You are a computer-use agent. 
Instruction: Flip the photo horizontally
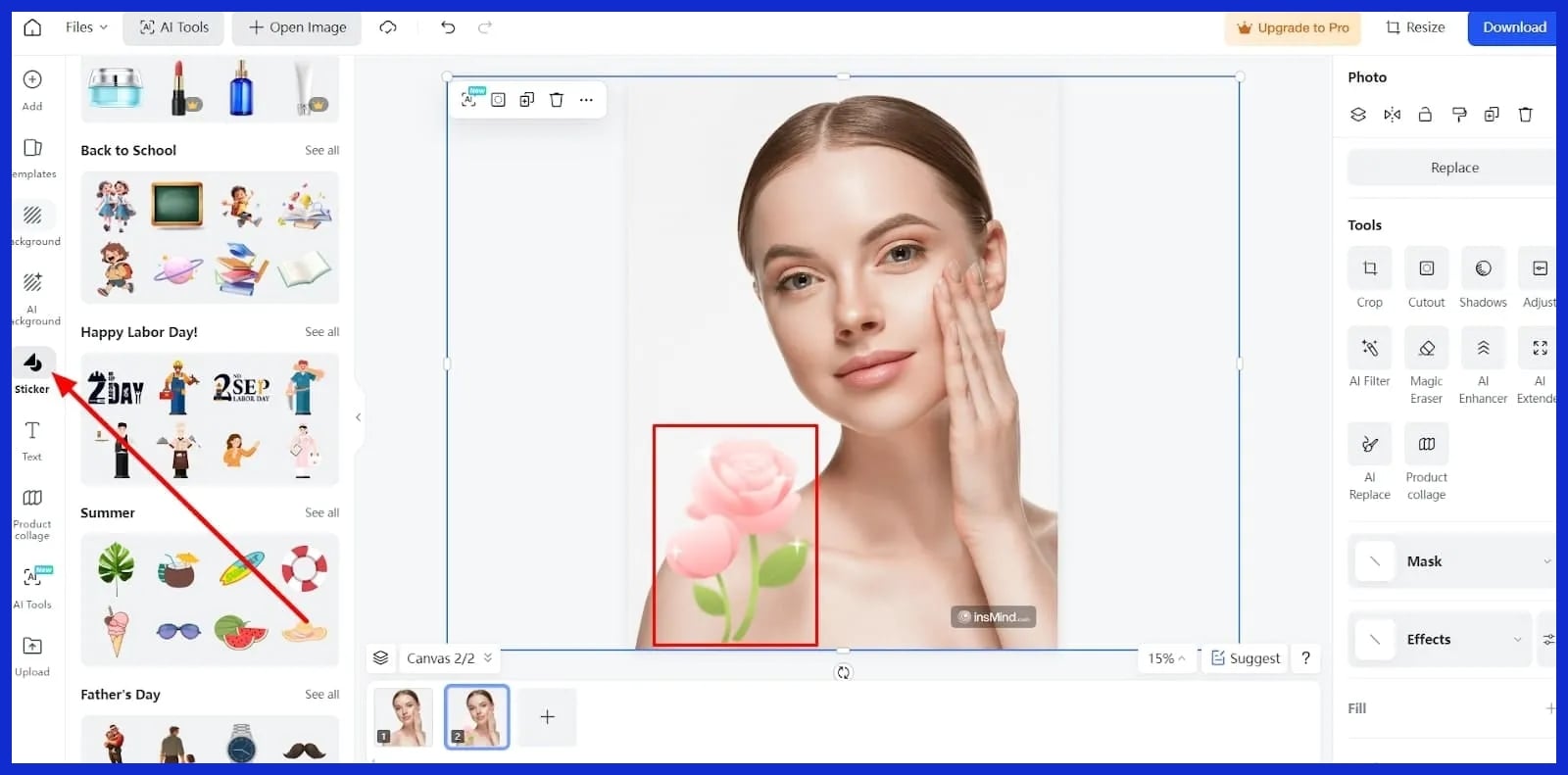(1392, 115)
